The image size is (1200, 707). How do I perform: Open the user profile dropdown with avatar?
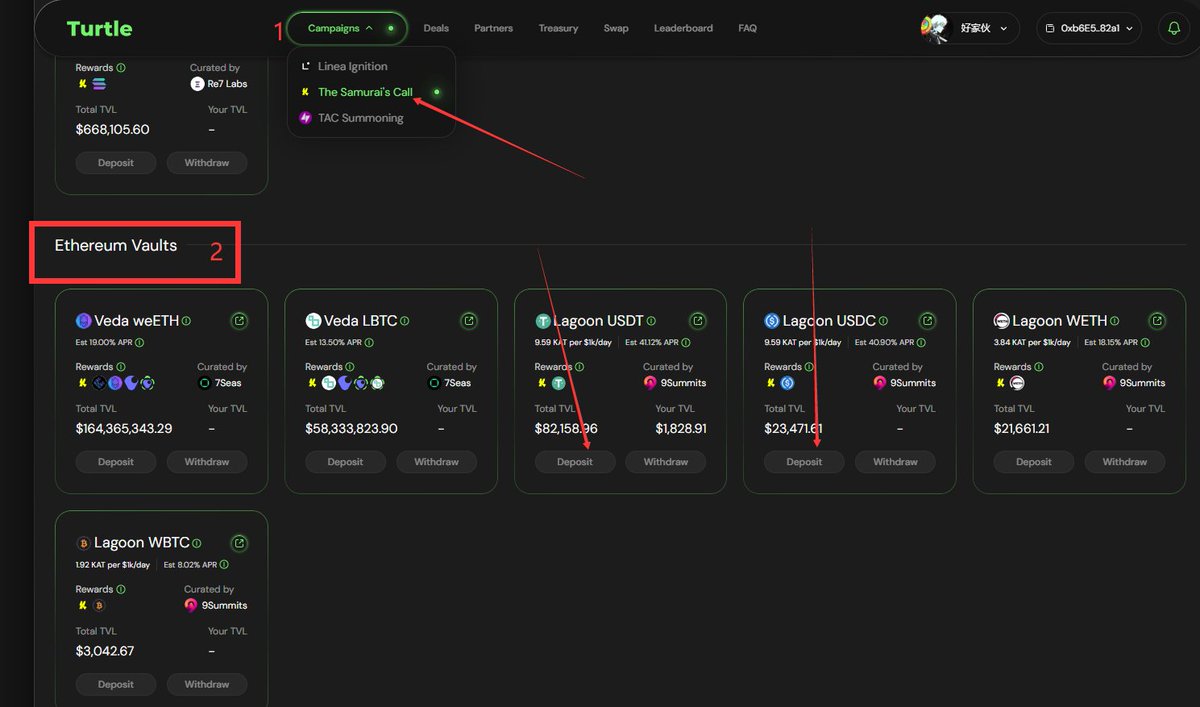click(x=969, y=29)
